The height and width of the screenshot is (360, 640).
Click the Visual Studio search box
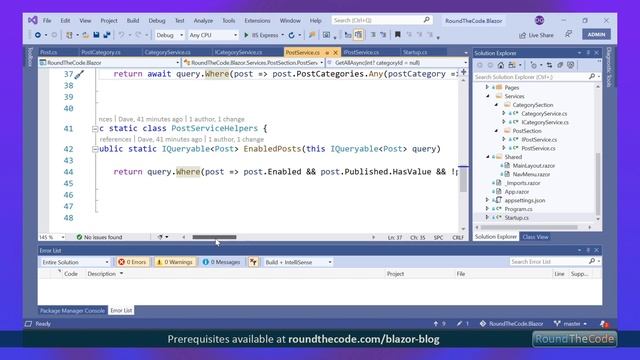tap(381, 20)
